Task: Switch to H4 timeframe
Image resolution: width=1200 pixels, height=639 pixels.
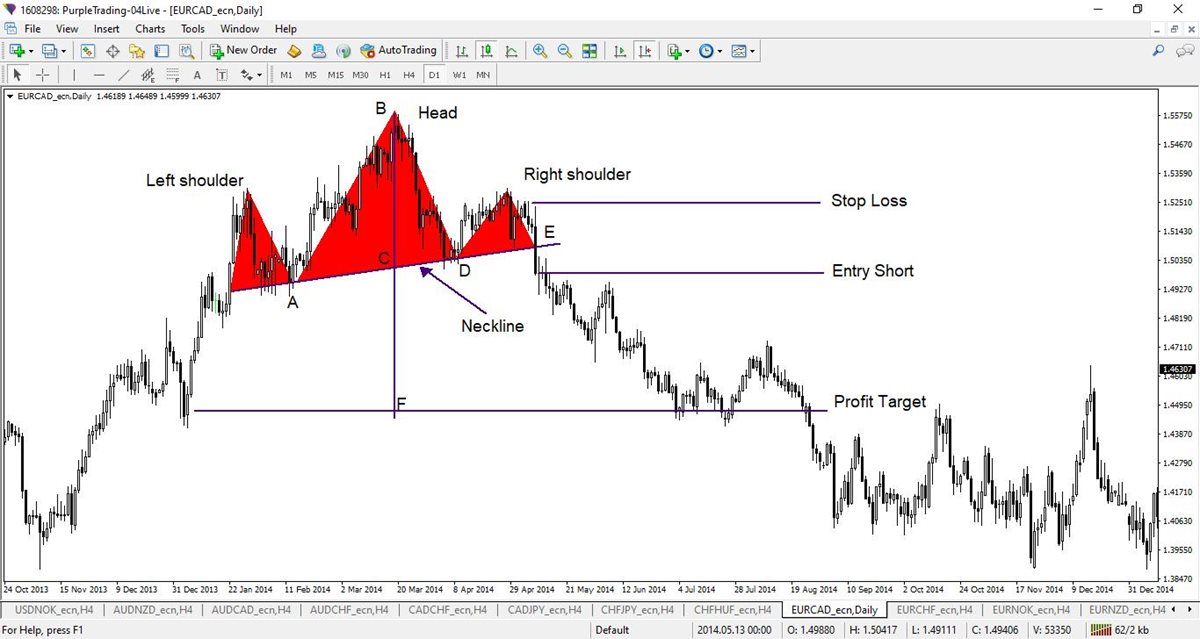Action: pyautogui.click(x=409, y=75)
